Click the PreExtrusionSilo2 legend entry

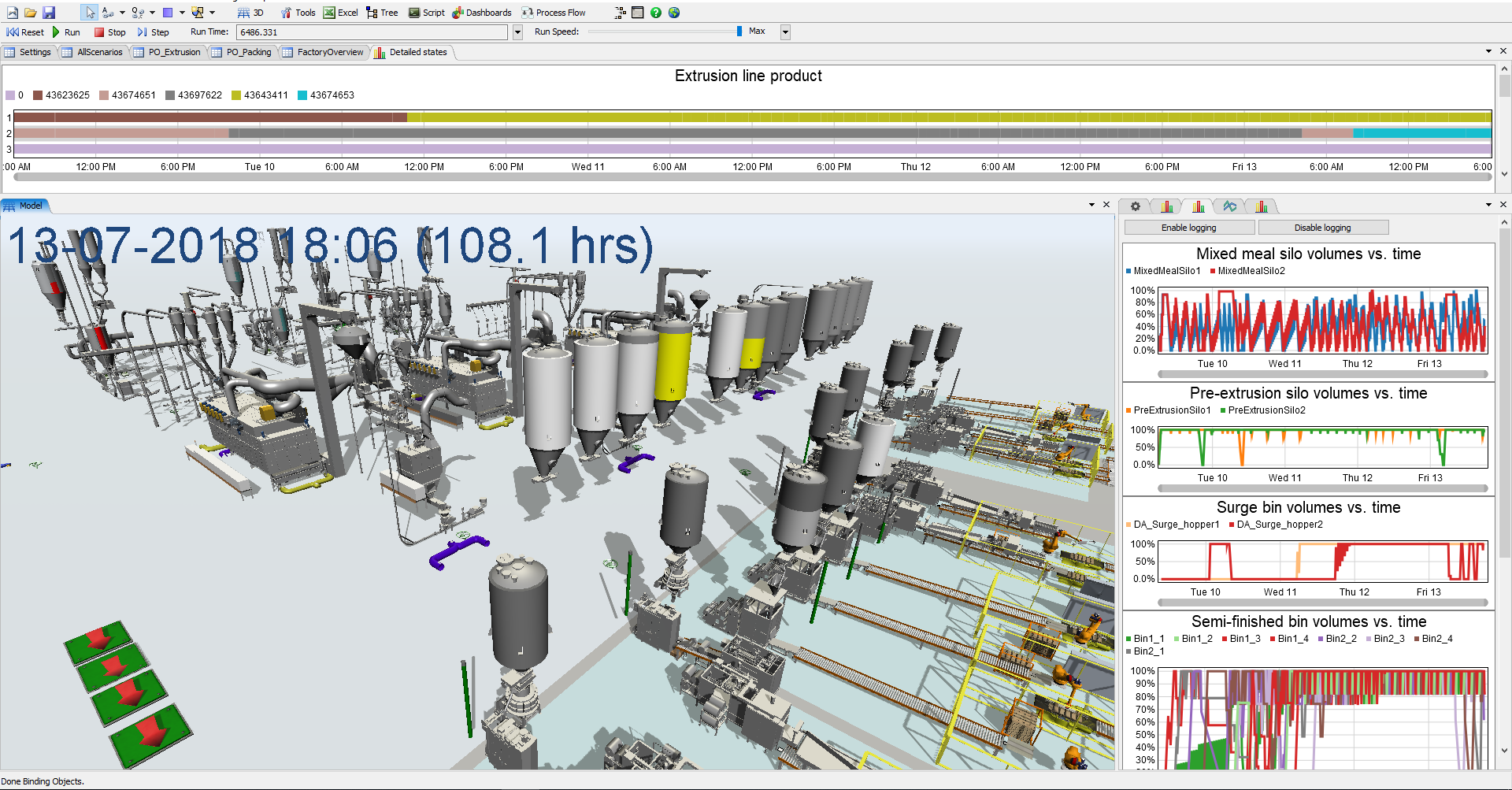click(1263, 410)
